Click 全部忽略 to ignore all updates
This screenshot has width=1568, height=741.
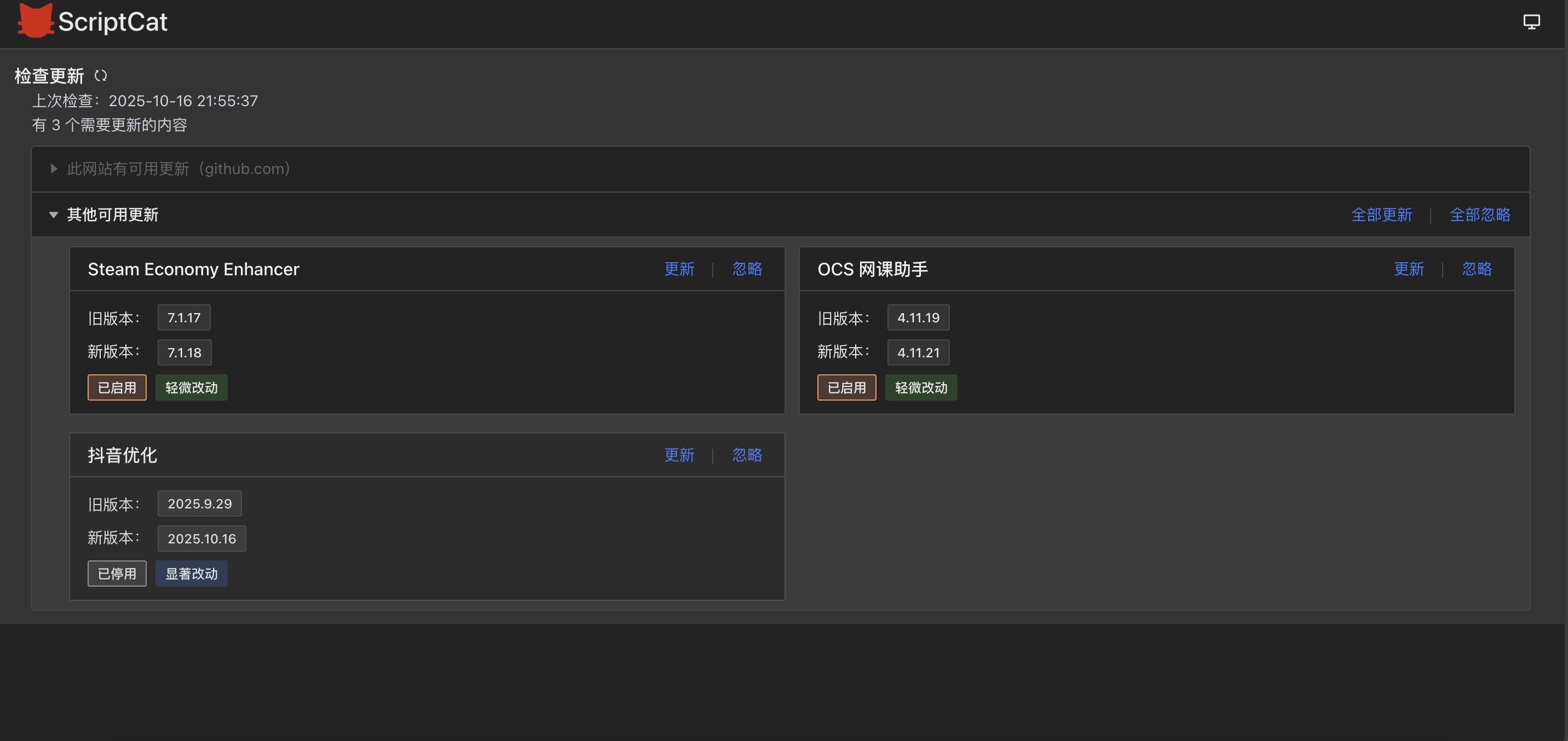pos(1480,215)
